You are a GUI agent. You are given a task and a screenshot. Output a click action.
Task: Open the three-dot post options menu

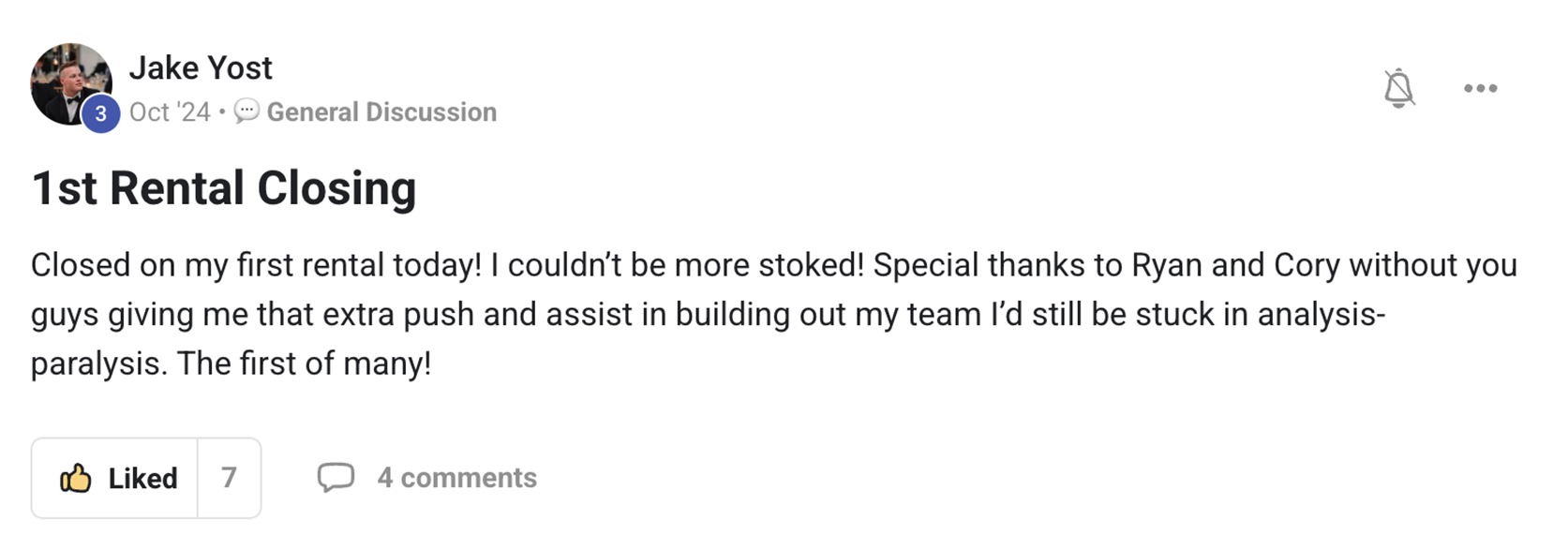(x=1480, y=88)
